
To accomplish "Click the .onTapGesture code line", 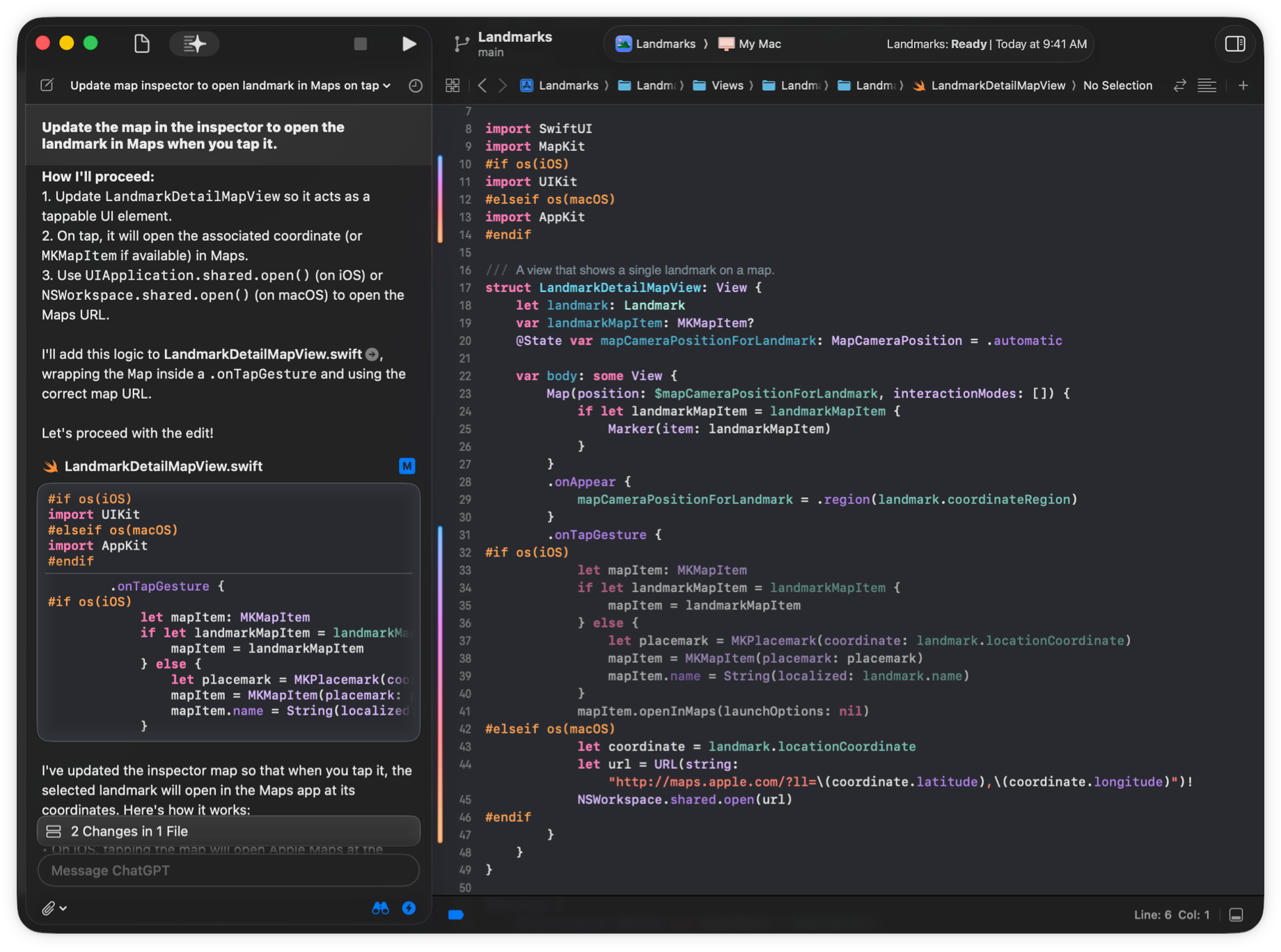I will tap(604, 534).
